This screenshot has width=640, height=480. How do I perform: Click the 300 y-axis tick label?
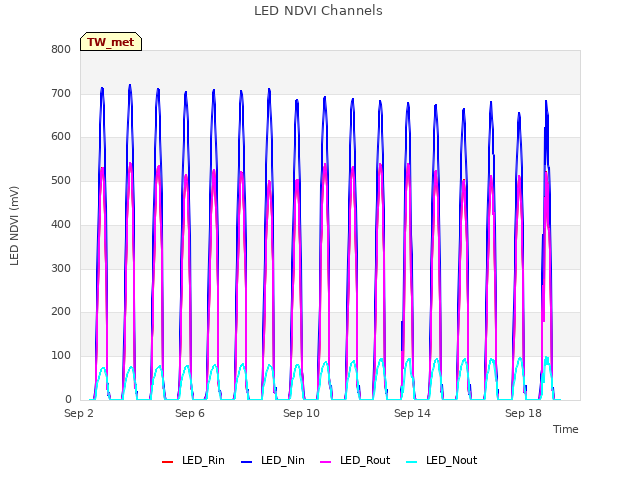coord(61,268)
